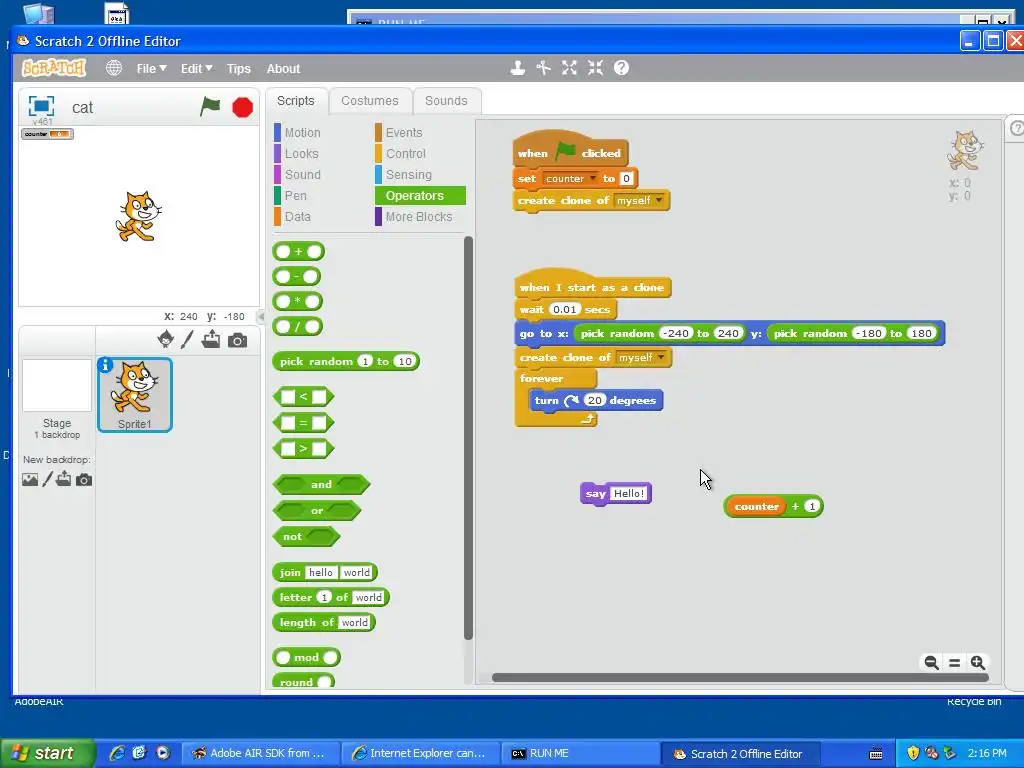Click the Scratch logo
The image size is (1024, 768).
pos(54,68)
